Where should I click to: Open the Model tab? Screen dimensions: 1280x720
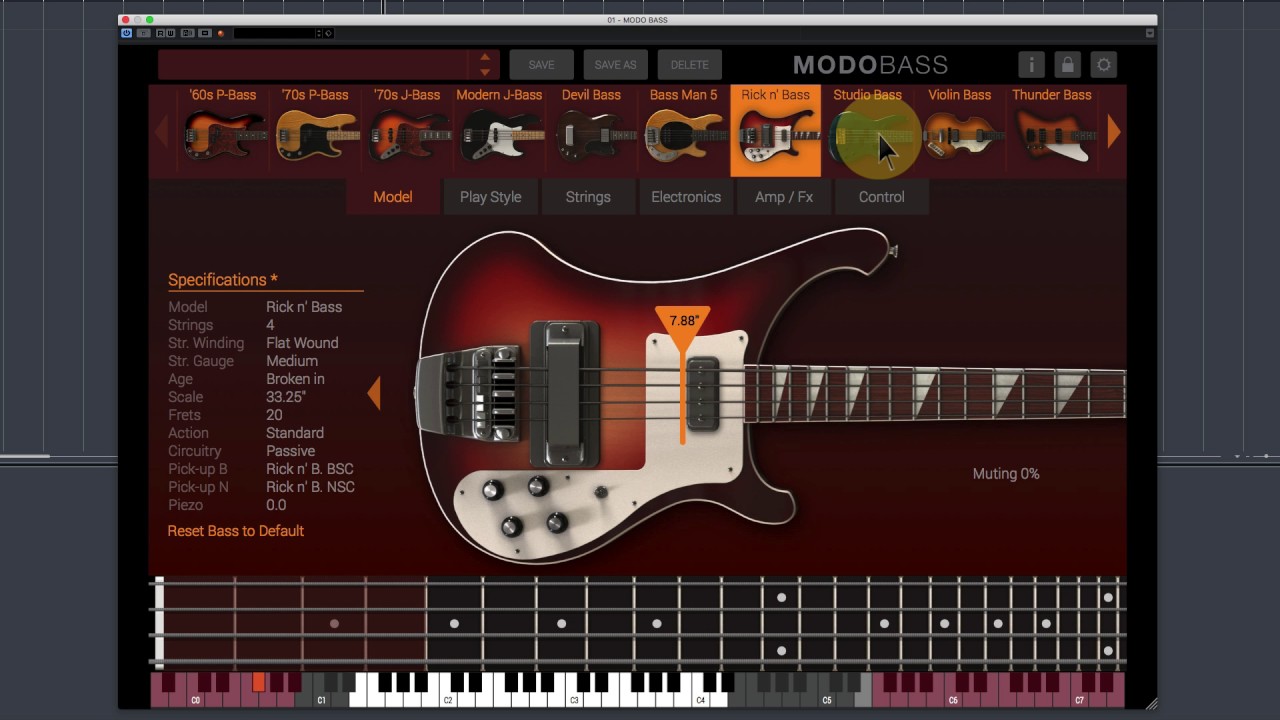[x=393, y=197]
